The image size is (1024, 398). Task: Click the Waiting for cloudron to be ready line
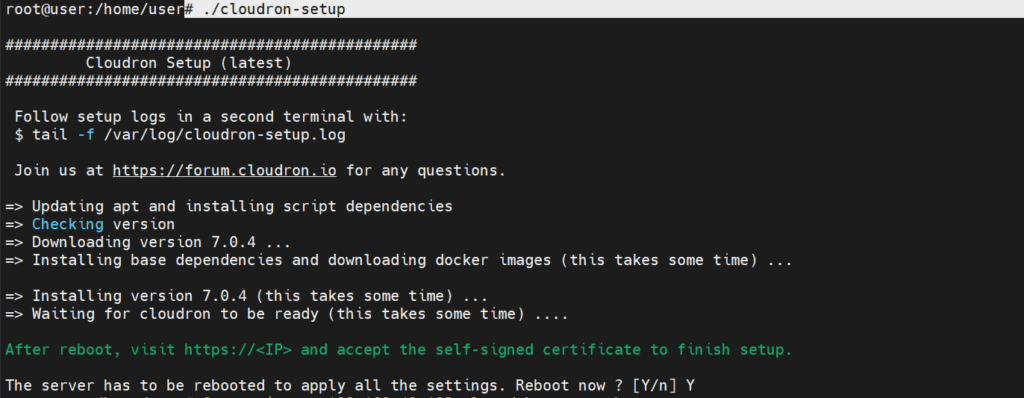pyautogui.click(x=287, y=314)
